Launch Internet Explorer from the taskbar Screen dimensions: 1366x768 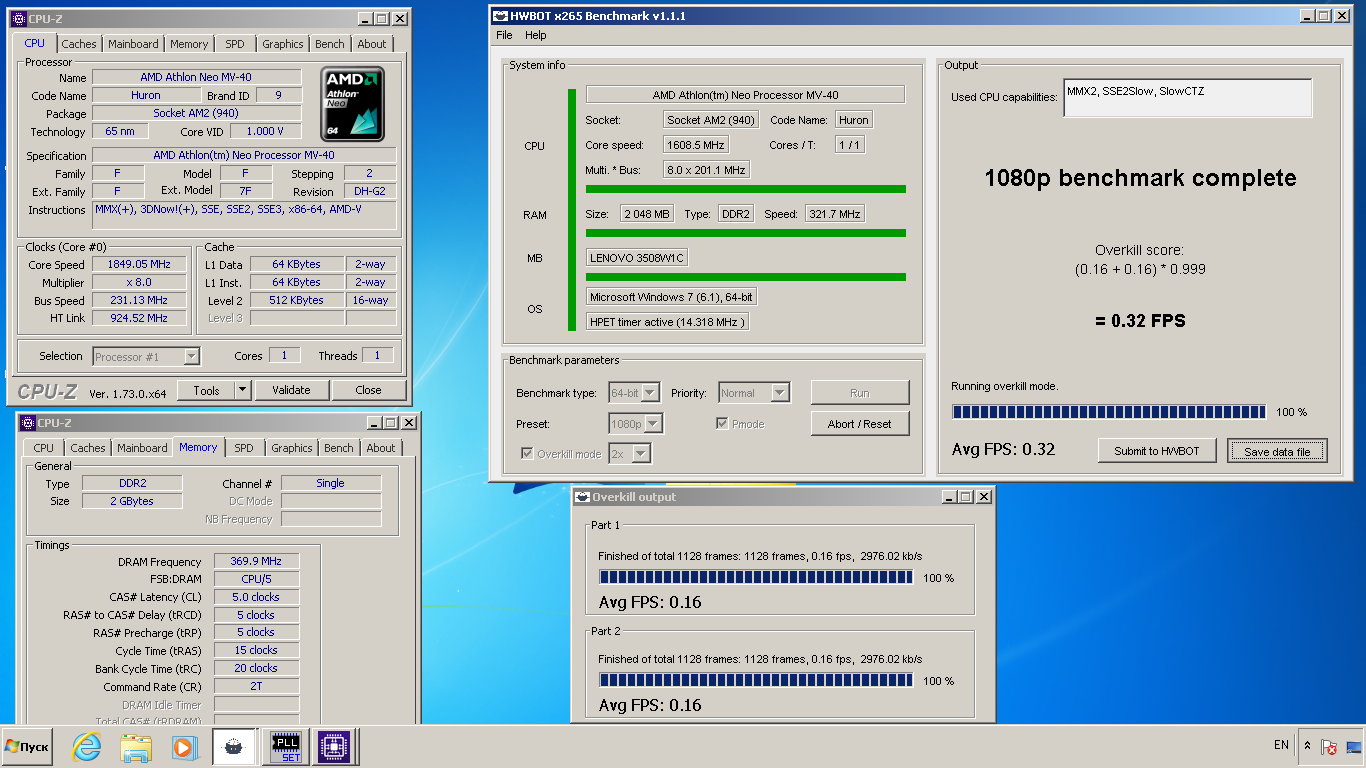(x=87, y=746)
